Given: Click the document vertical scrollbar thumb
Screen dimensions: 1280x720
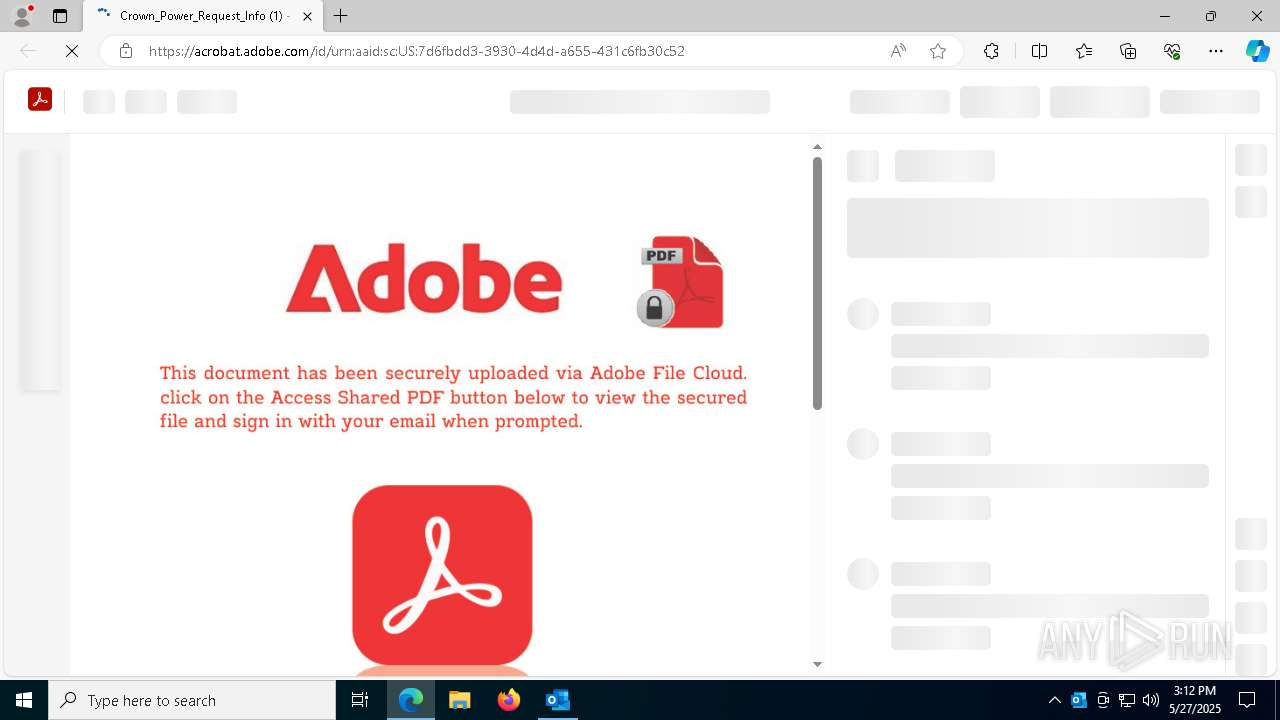Looking at the screenshot, I should (x=817, y=283).
